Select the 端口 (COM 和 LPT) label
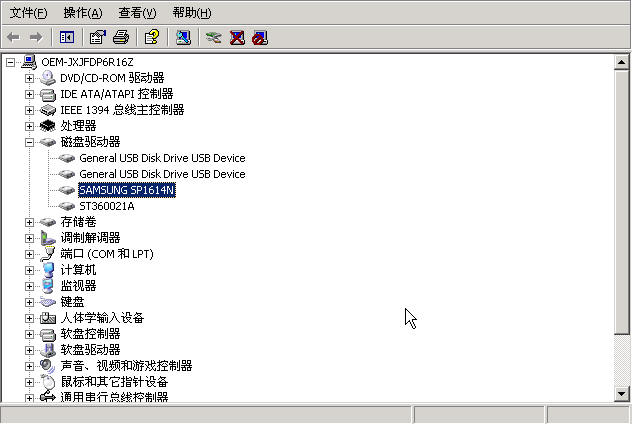Image resolution: width=632 pixels, height=424 pixels. pyautogui.click(x=107, y=254)
